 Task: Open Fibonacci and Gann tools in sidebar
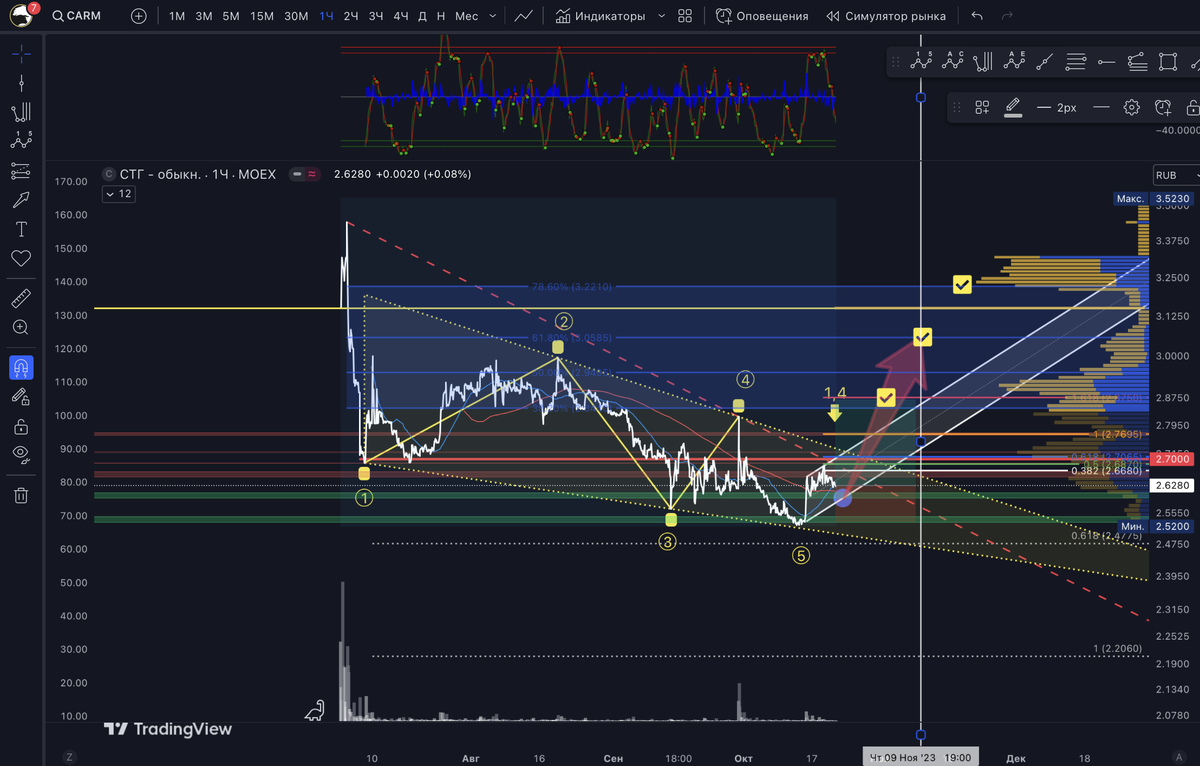(21, 112)
